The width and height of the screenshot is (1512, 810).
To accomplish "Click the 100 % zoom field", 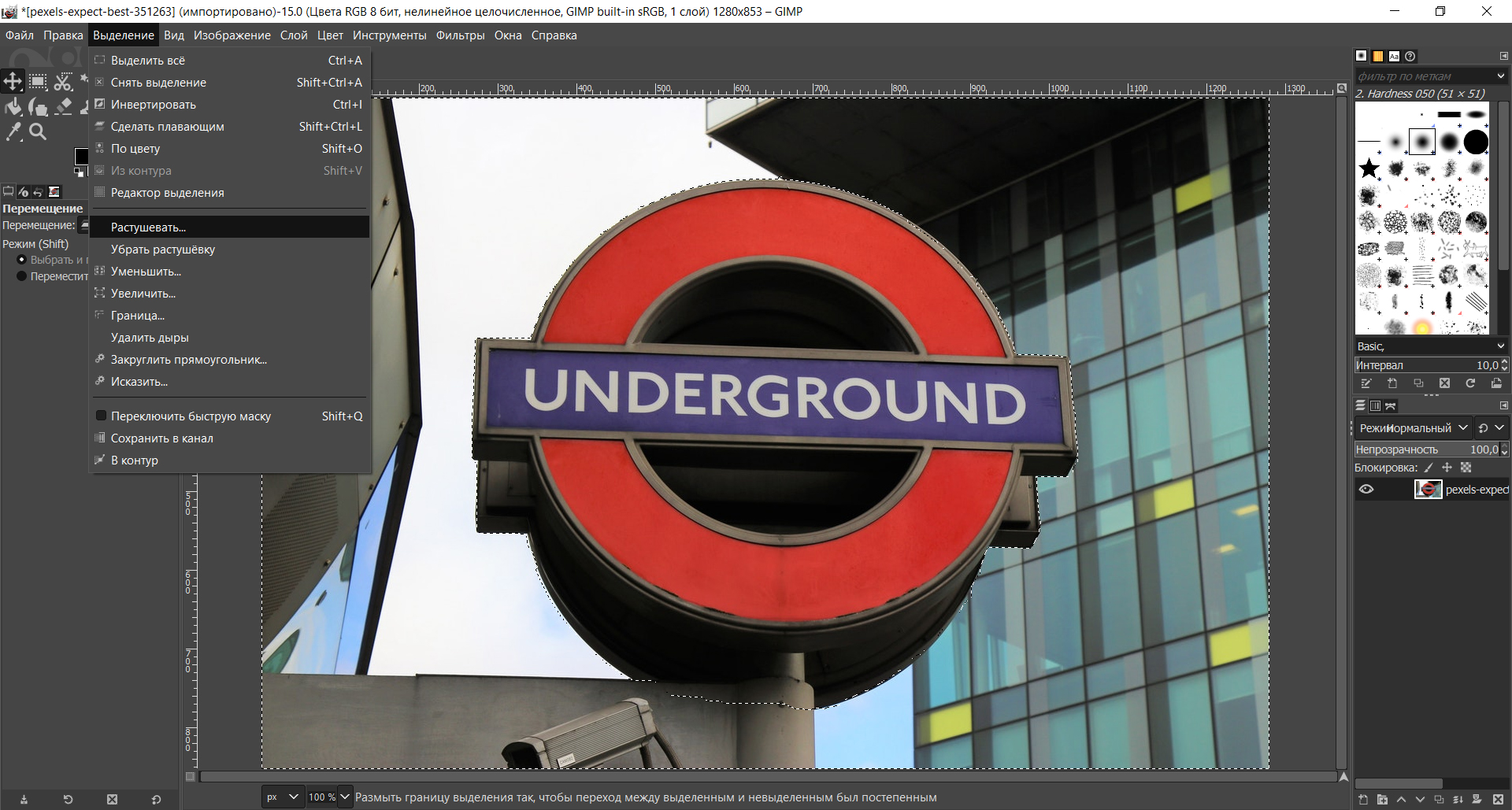I will coord(322,797).
